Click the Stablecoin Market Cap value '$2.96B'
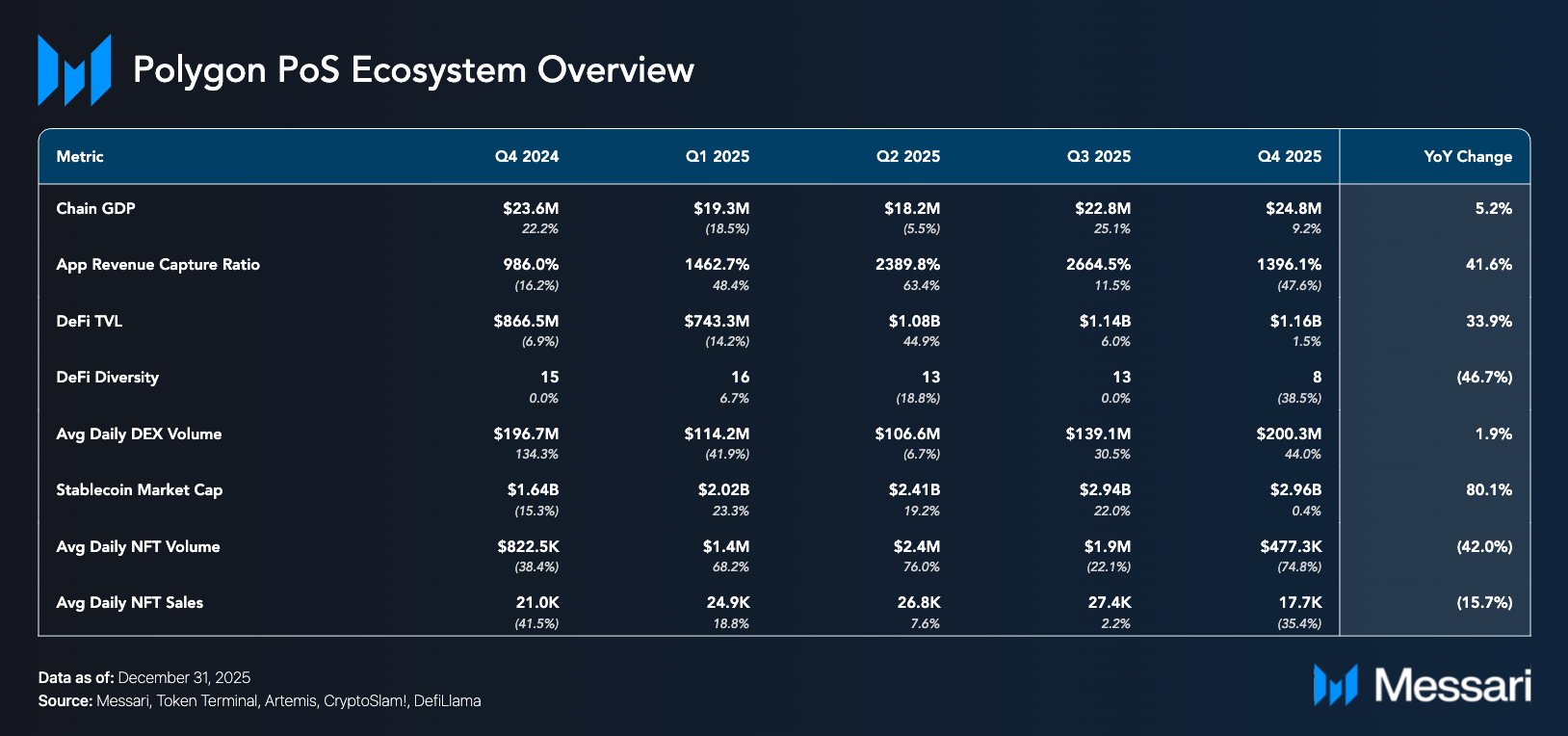Viewport: 1568px width, 736px height. [x=1295, y=489]
